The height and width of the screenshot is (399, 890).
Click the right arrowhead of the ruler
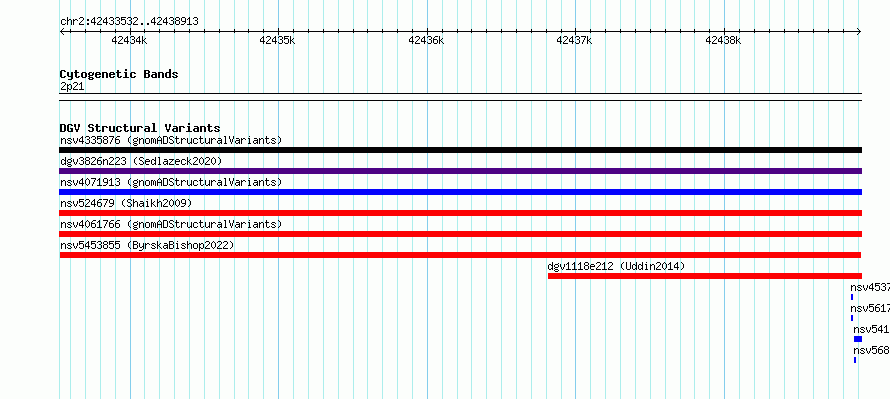[859, 32]
